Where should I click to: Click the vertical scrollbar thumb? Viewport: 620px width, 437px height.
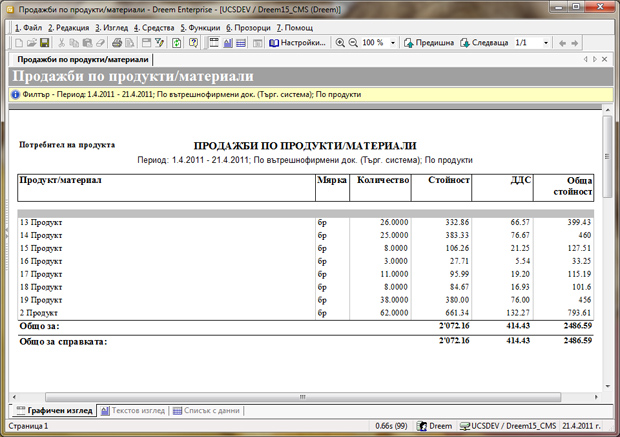(x=607, y=157)
